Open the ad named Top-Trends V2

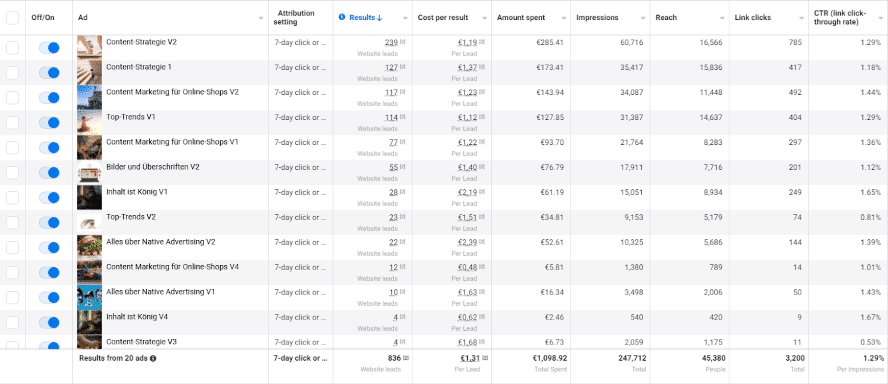coord(131,217)
